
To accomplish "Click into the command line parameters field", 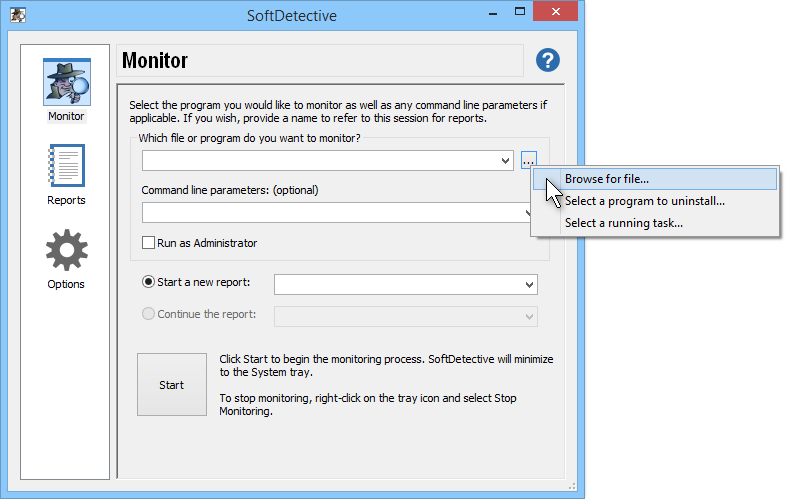I will pyautogui.click(x=336, y=213).
